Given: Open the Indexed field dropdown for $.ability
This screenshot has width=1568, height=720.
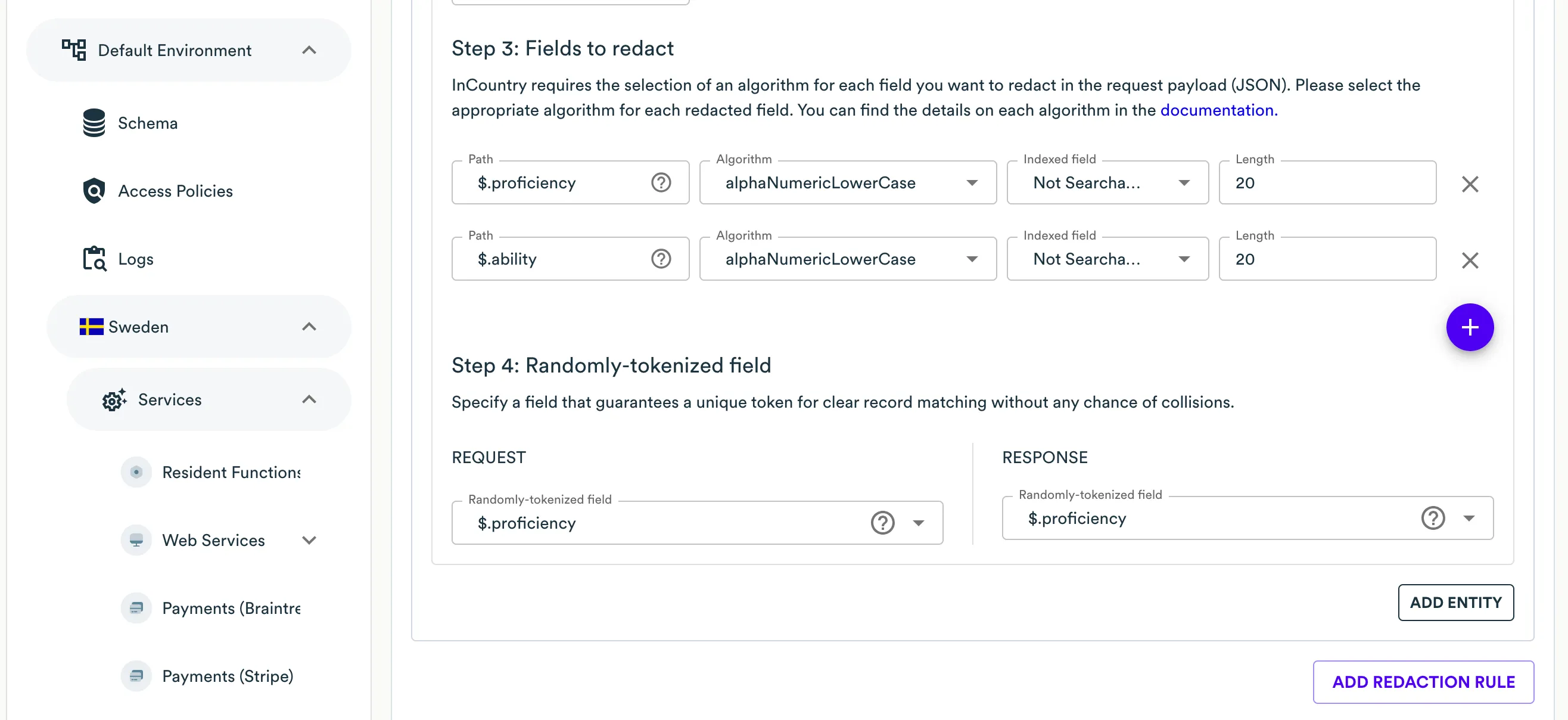Looking at the screenshot, I should point(1184,259).
